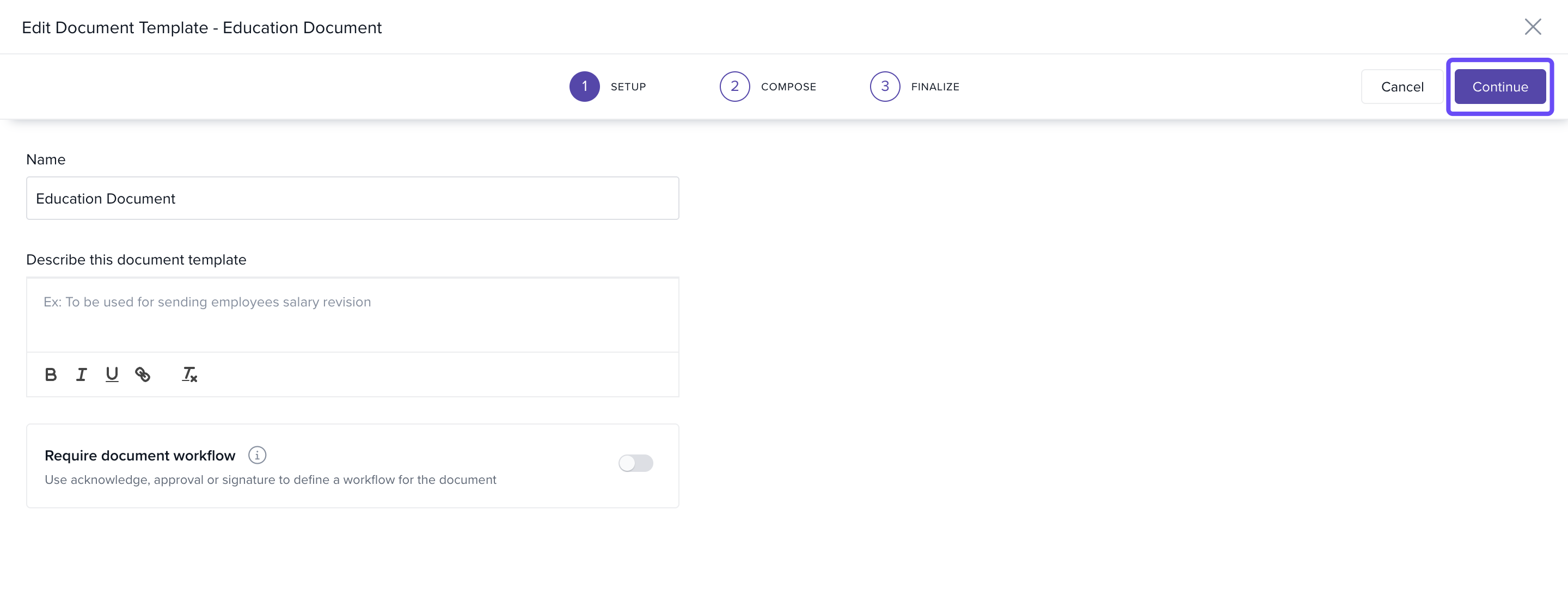Toggle Bold formatting in description editor
This screenshot has width=1568, height=590.
pyautogui.click(x=51, y=374)
